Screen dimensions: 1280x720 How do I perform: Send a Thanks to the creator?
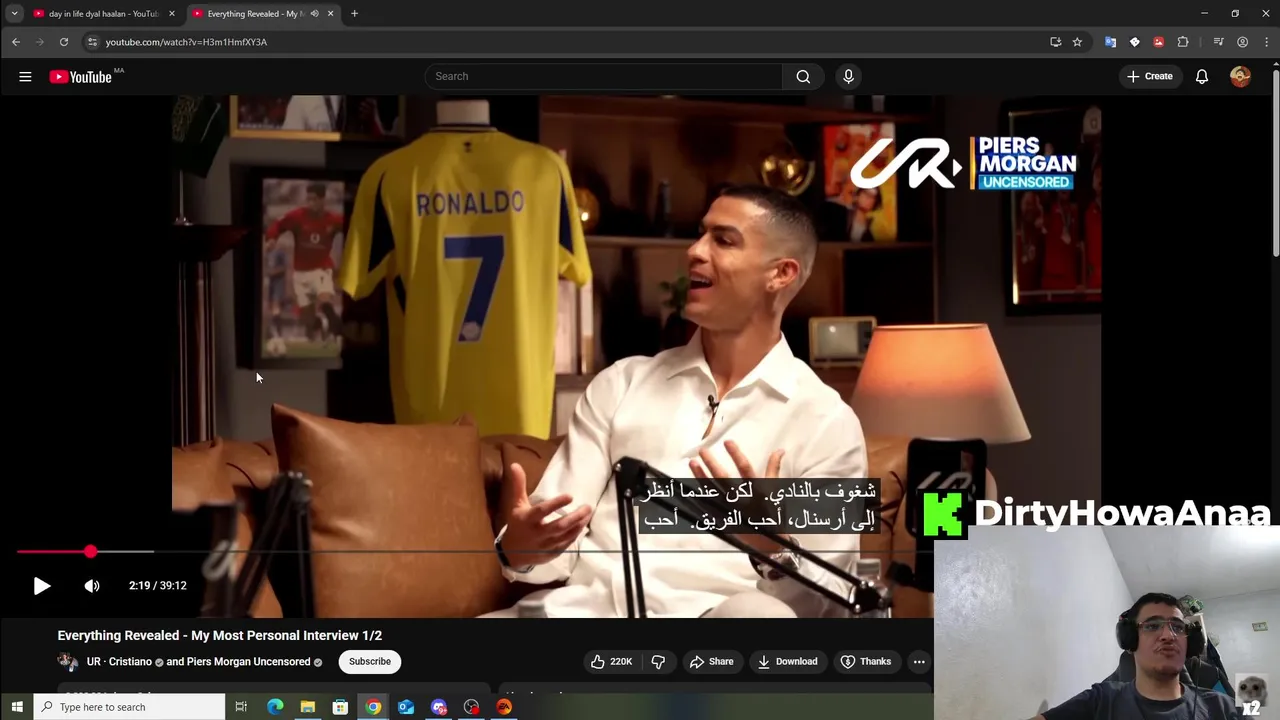pyautogui.click(x=866, y=661)
